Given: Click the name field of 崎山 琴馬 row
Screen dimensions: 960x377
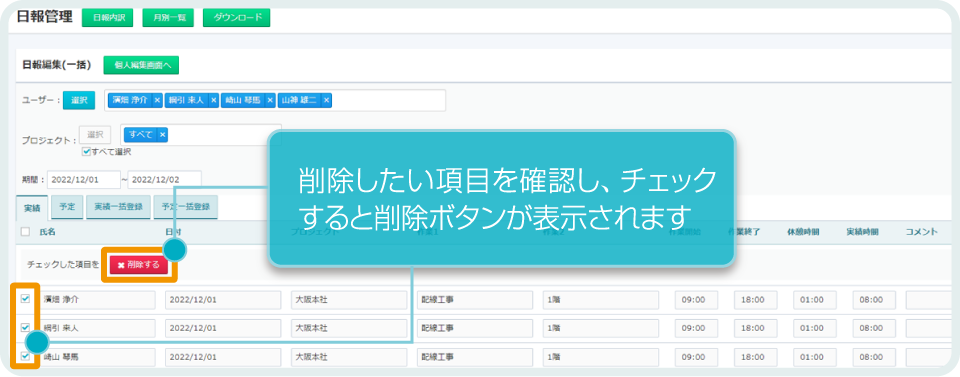Looking at the screenshot, I should click(x=97, y=356).
